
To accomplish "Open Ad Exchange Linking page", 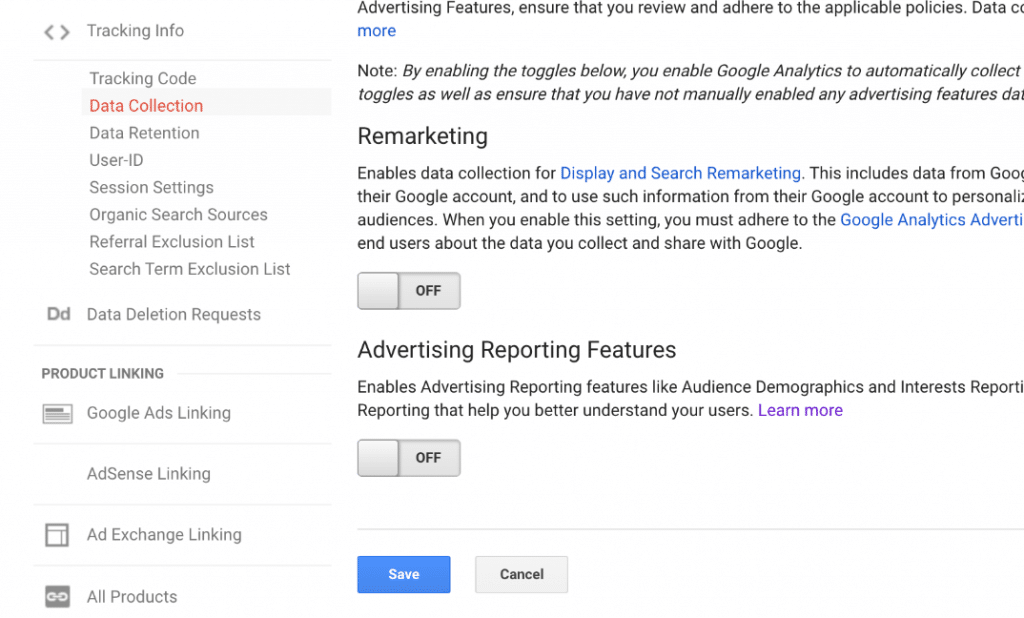I will (164, 534).
